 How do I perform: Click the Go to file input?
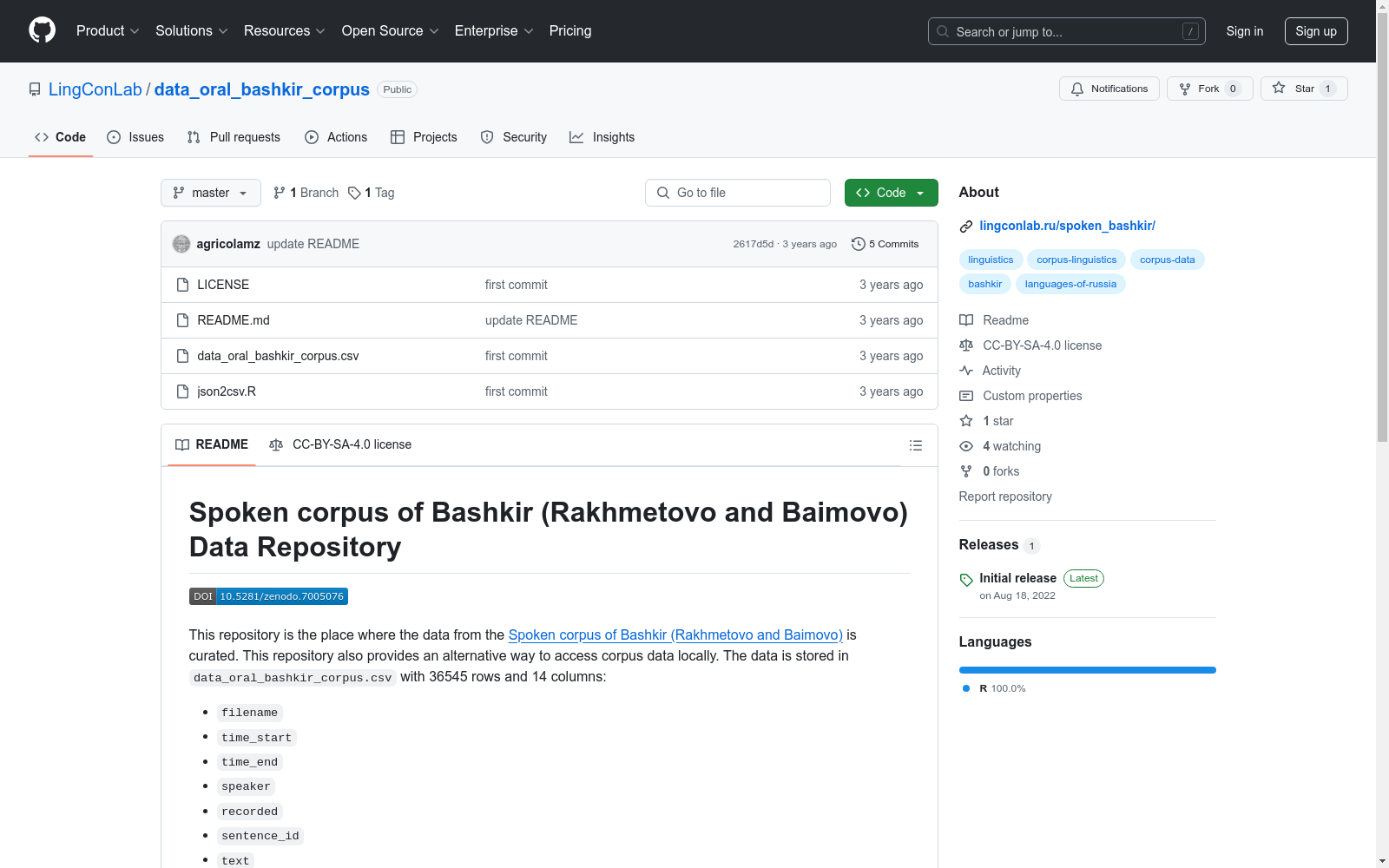(x=738, y=193)
